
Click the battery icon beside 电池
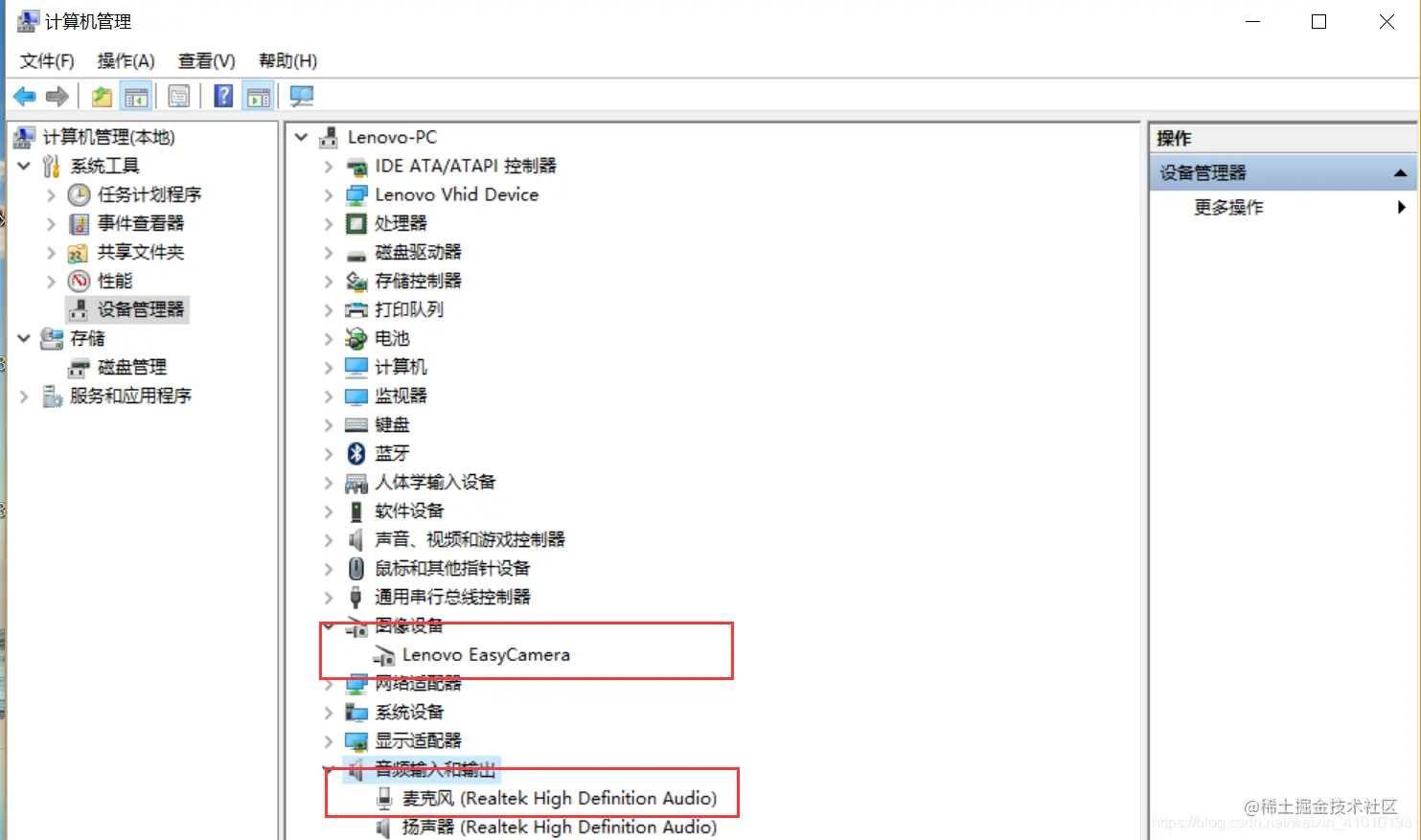356,339
